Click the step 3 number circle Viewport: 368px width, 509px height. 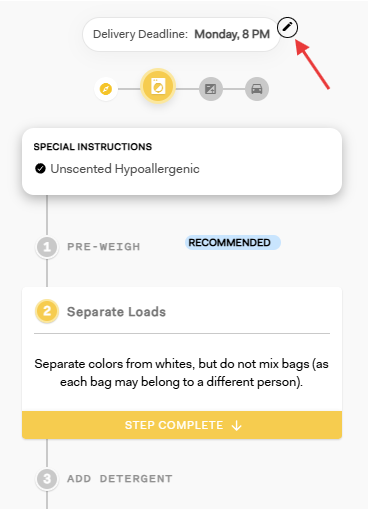click(47, 479)
